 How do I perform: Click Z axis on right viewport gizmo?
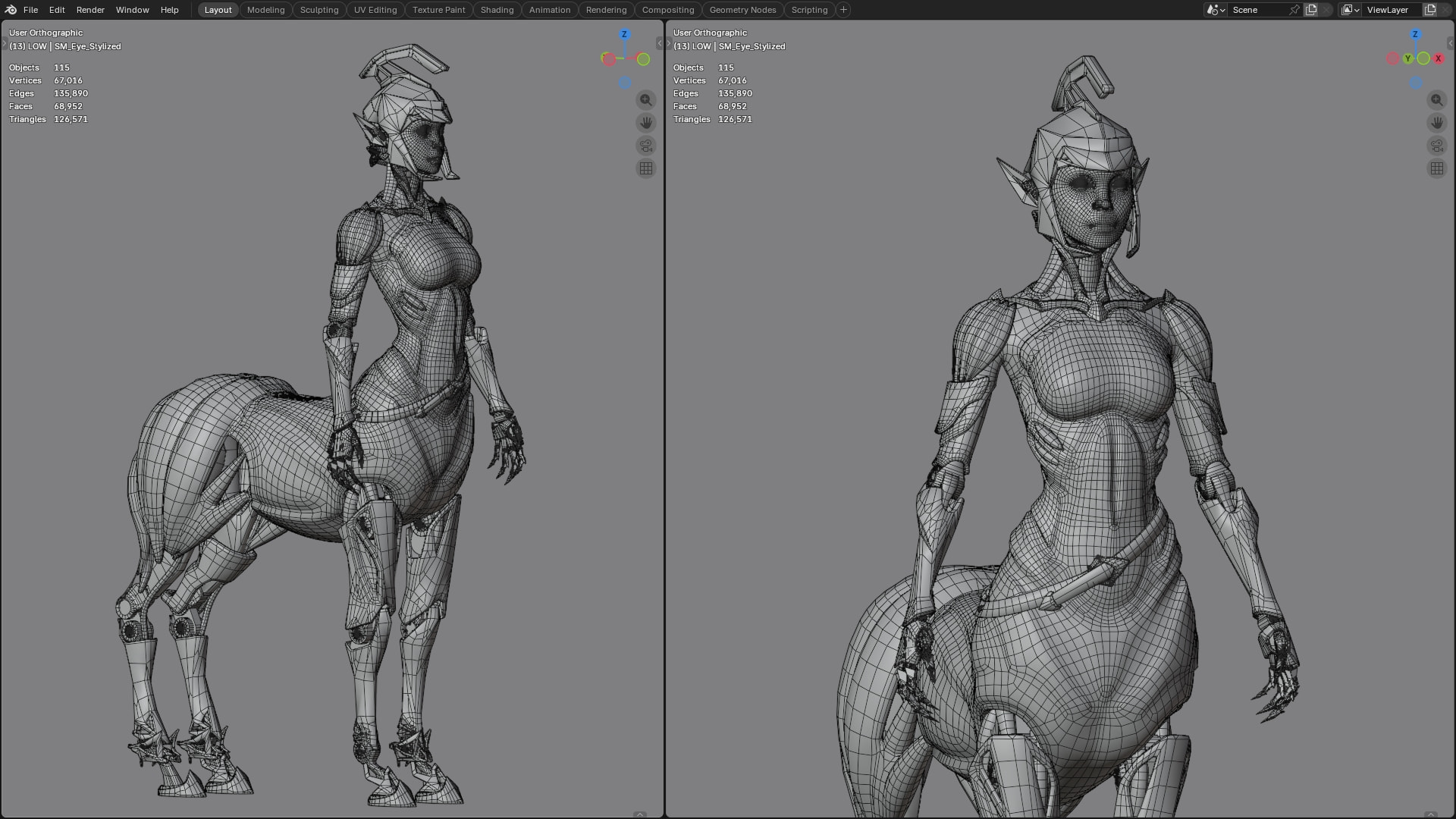pyautogui.click(x=1415, y=34)
